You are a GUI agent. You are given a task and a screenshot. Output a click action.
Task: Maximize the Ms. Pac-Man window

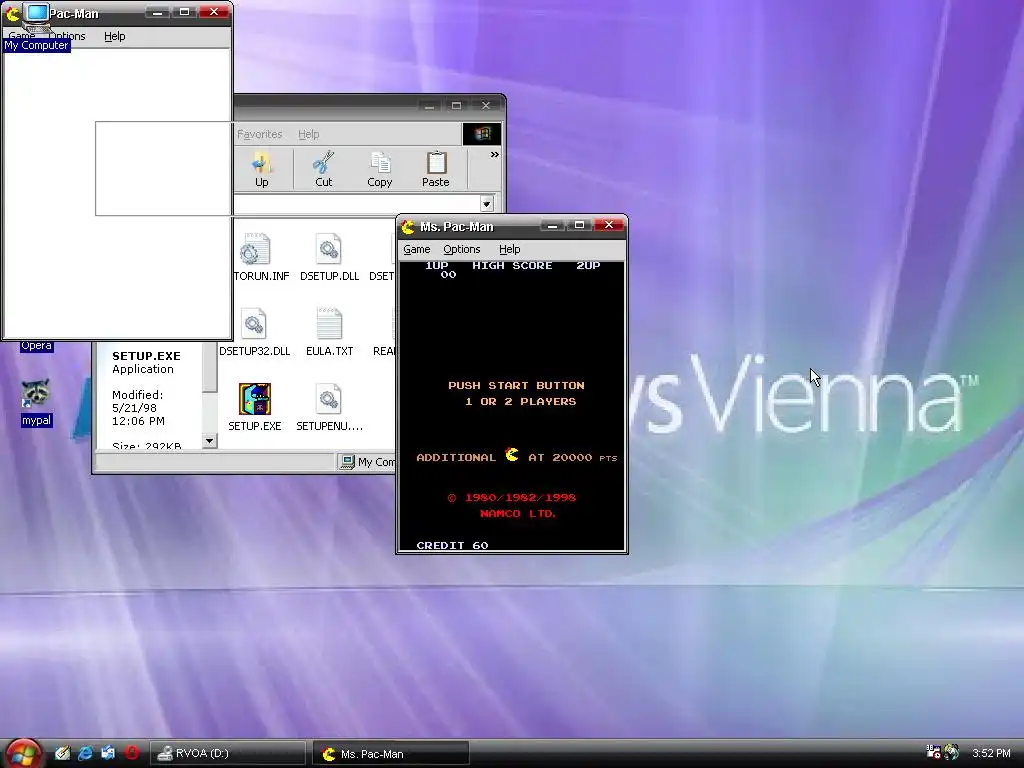click(x=579, y=225)
